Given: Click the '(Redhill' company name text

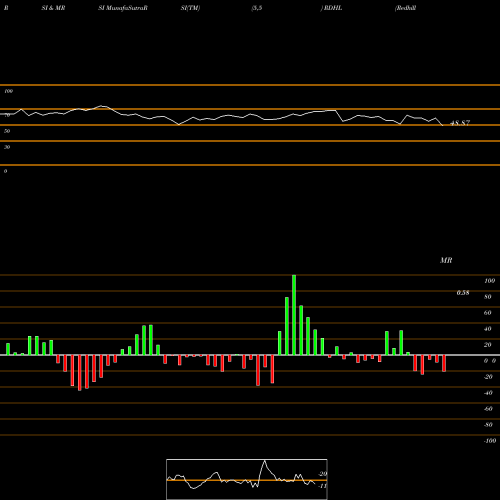Looking at the screenshot, I should pyautogui.click(x=405, y=8).
